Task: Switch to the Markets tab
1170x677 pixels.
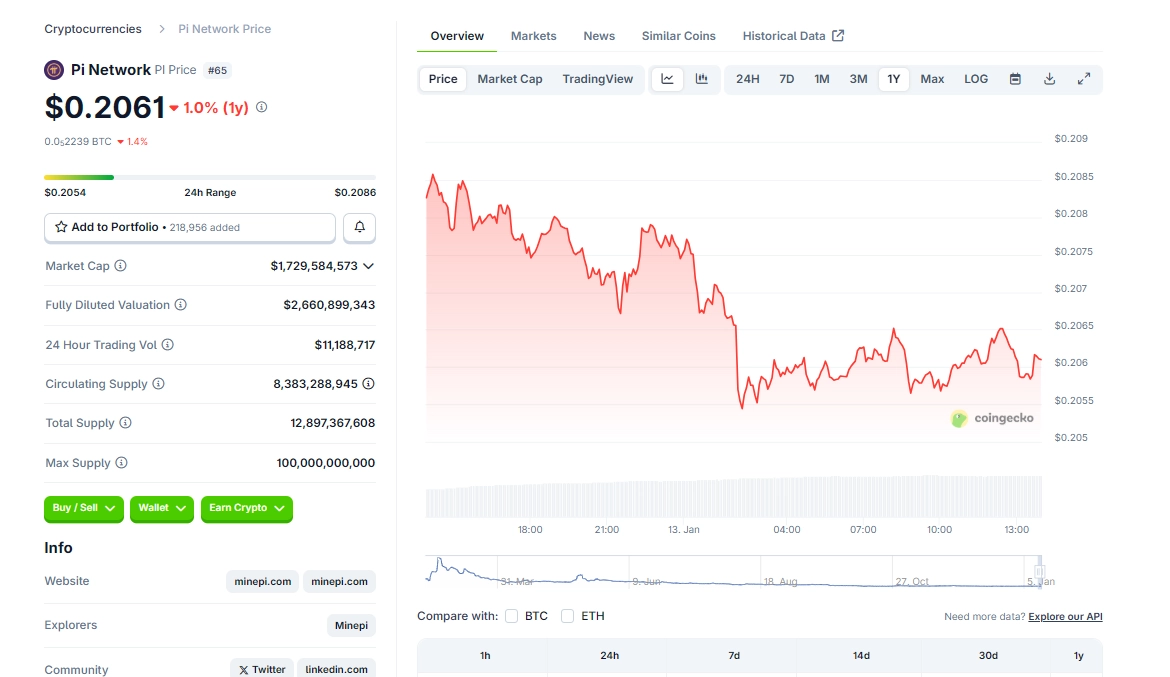Action: coord(533,36)
